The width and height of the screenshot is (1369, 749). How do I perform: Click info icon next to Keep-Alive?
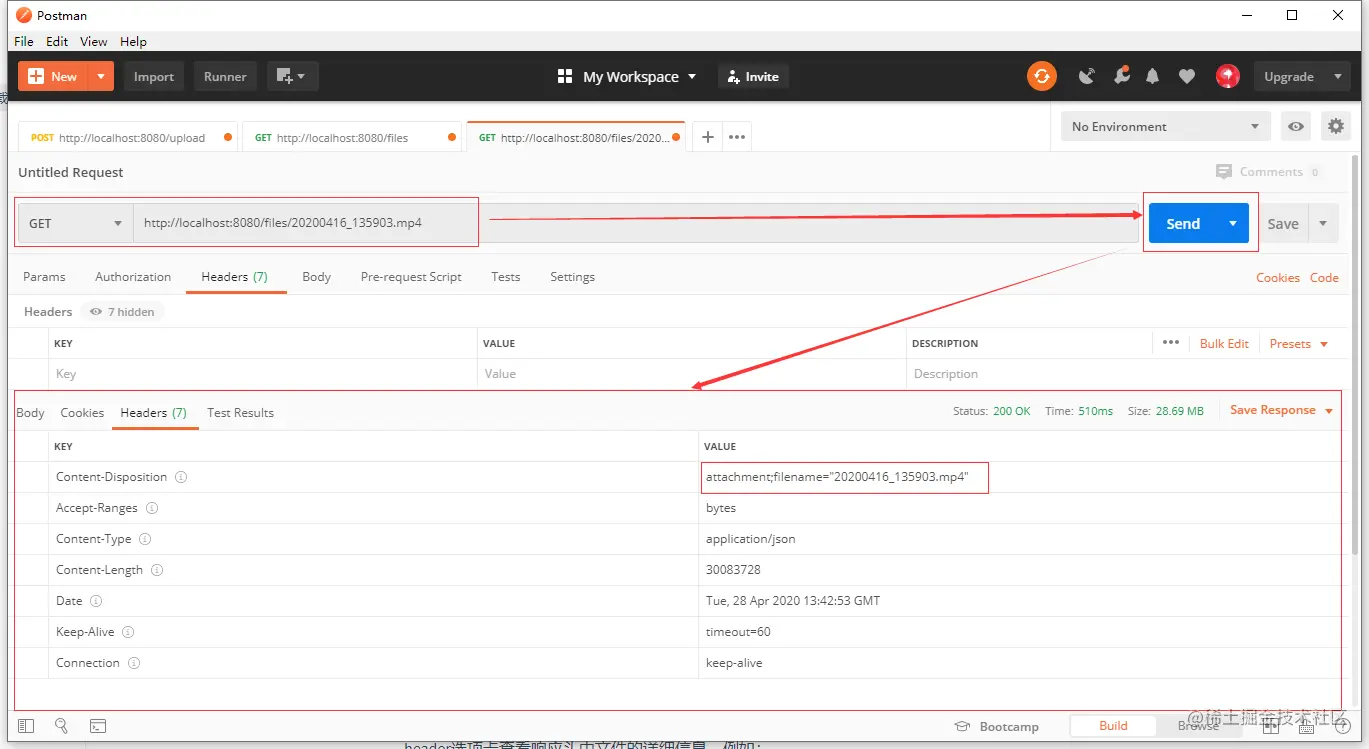(128, 632)
